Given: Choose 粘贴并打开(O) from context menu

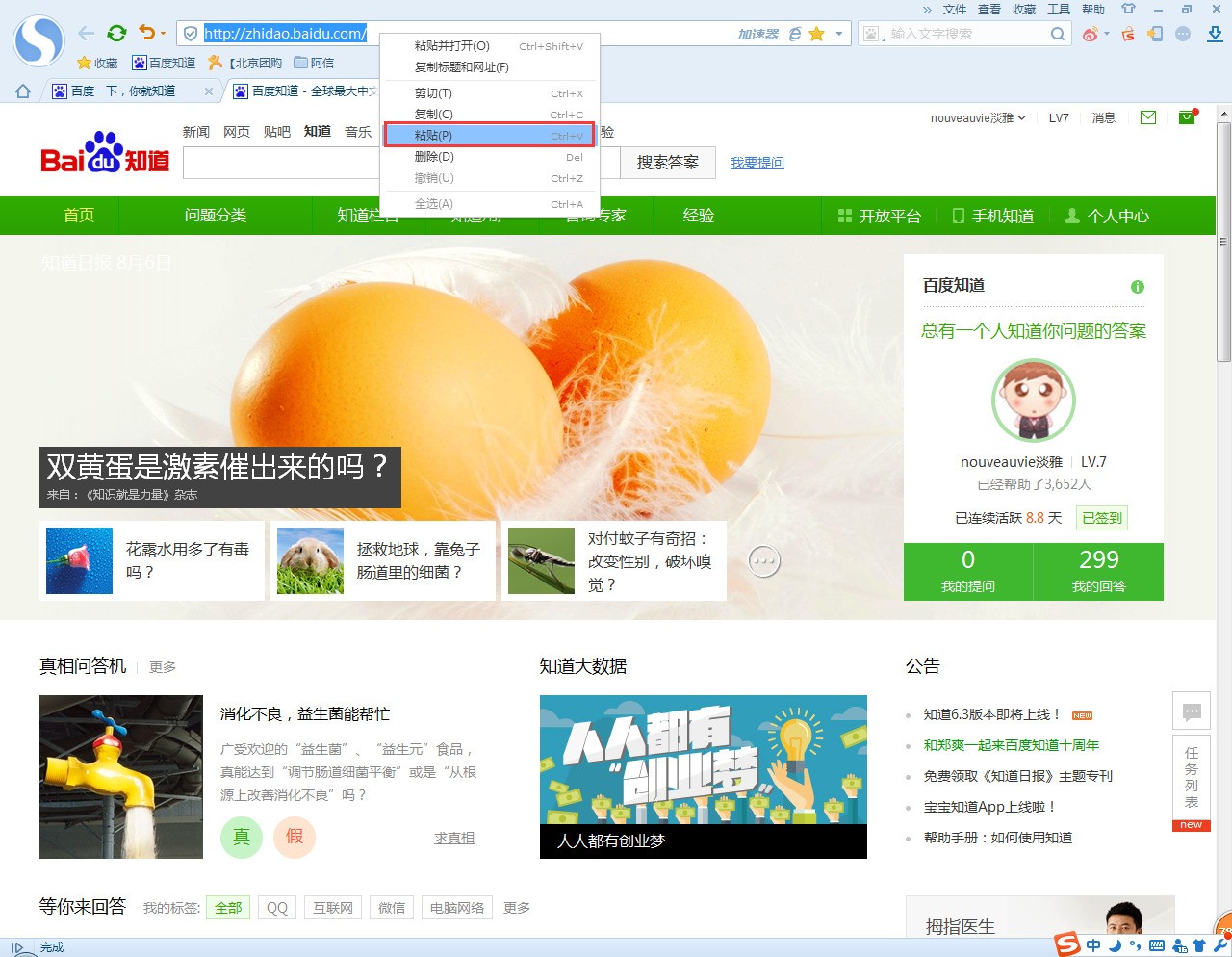Looking at the screenshot, I should [x=490, y=45].
